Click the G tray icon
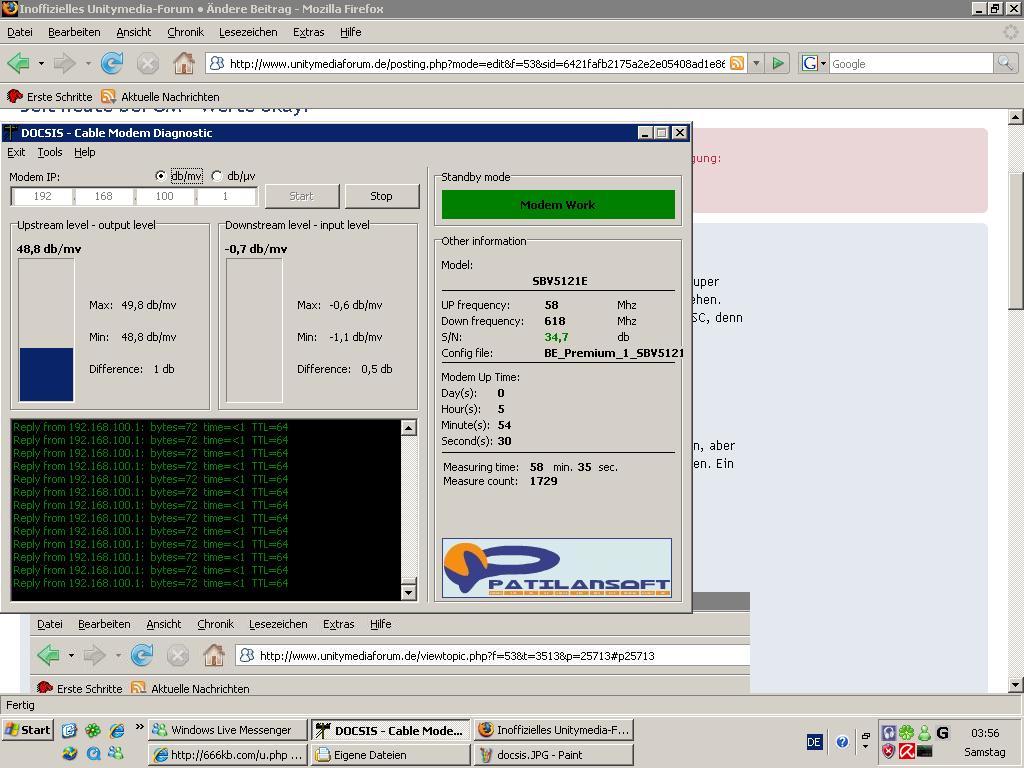 point(942,733)
